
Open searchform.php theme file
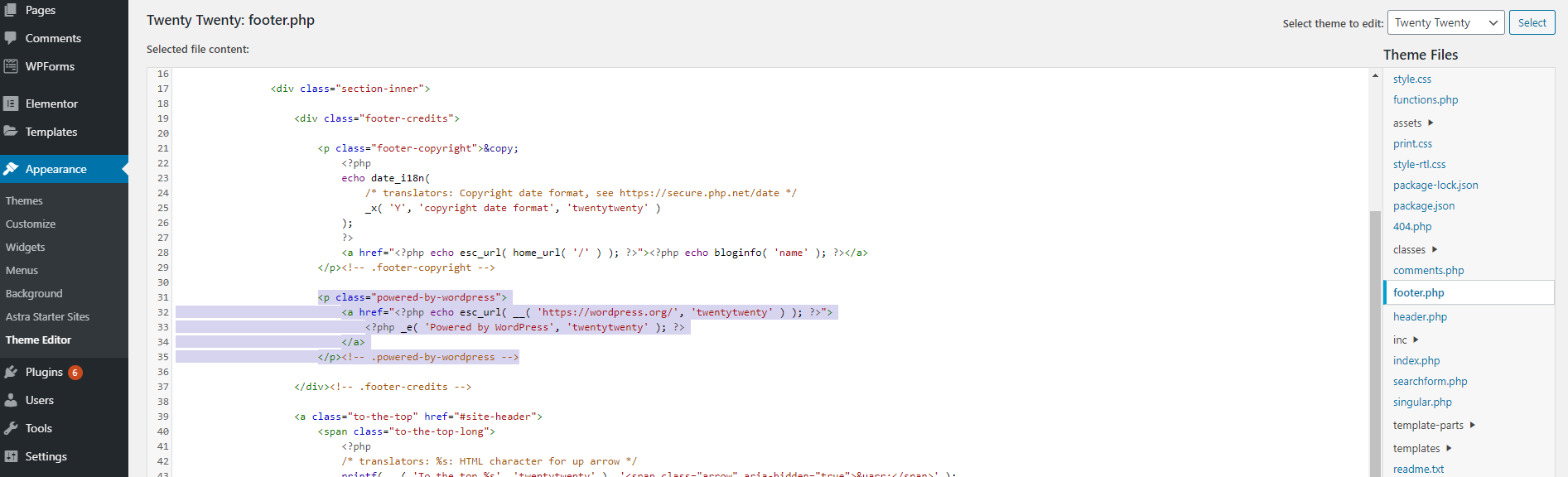coord(1430,381)
